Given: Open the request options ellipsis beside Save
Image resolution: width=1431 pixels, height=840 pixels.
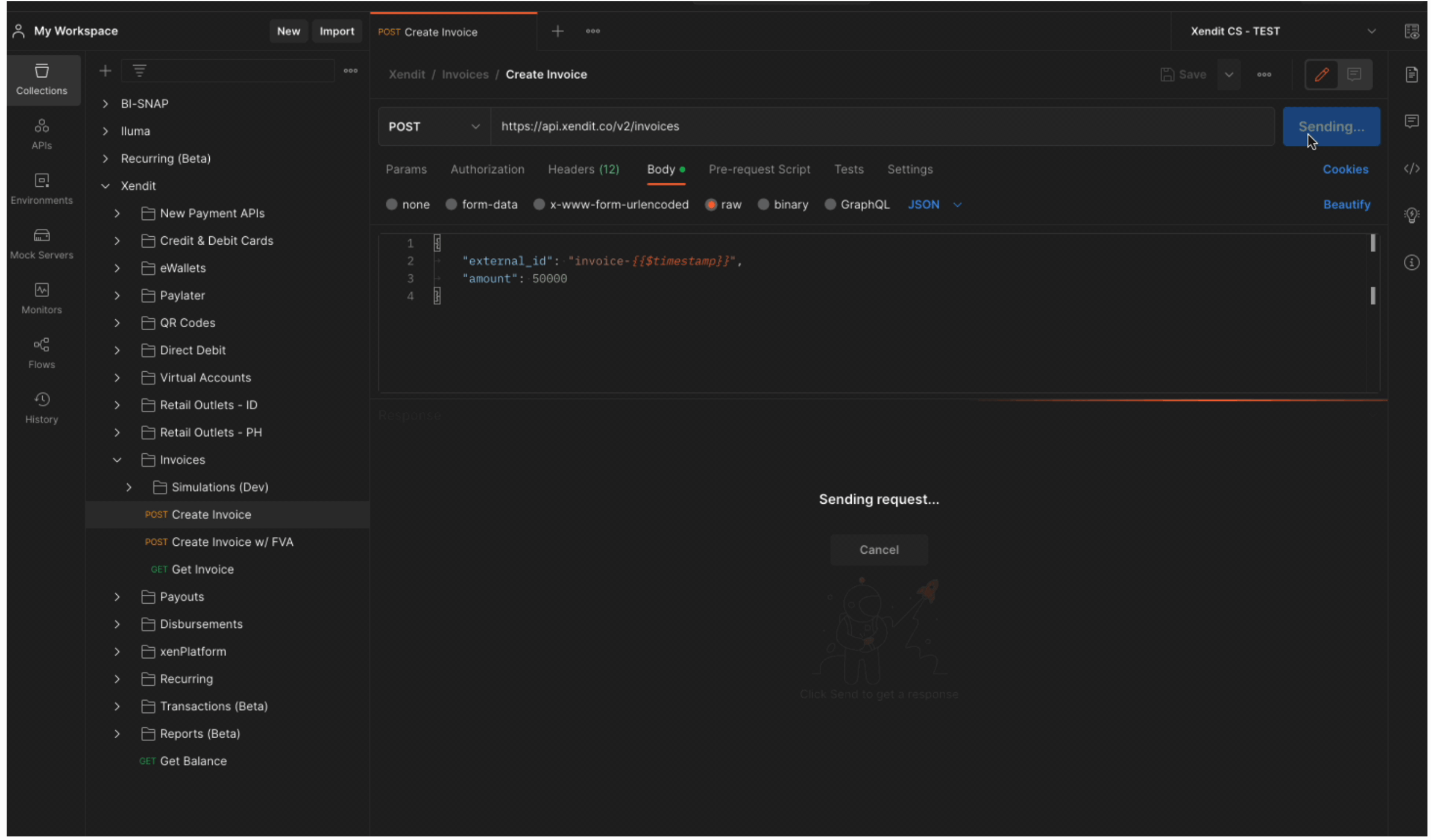Looking at the screenshot, I should pyautogui.click(x=1264, y=75).
